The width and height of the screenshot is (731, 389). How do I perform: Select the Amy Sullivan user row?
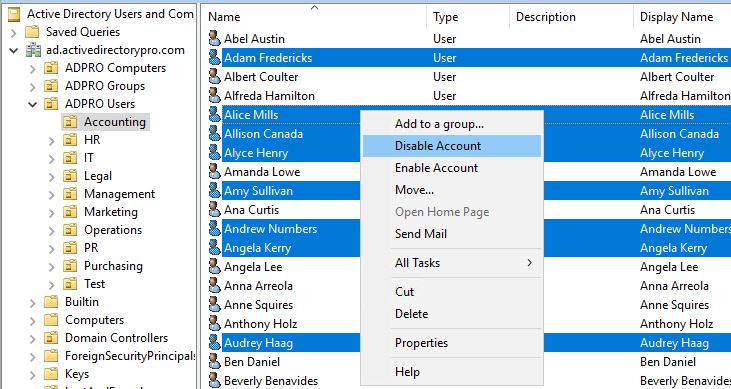(258, 191)
